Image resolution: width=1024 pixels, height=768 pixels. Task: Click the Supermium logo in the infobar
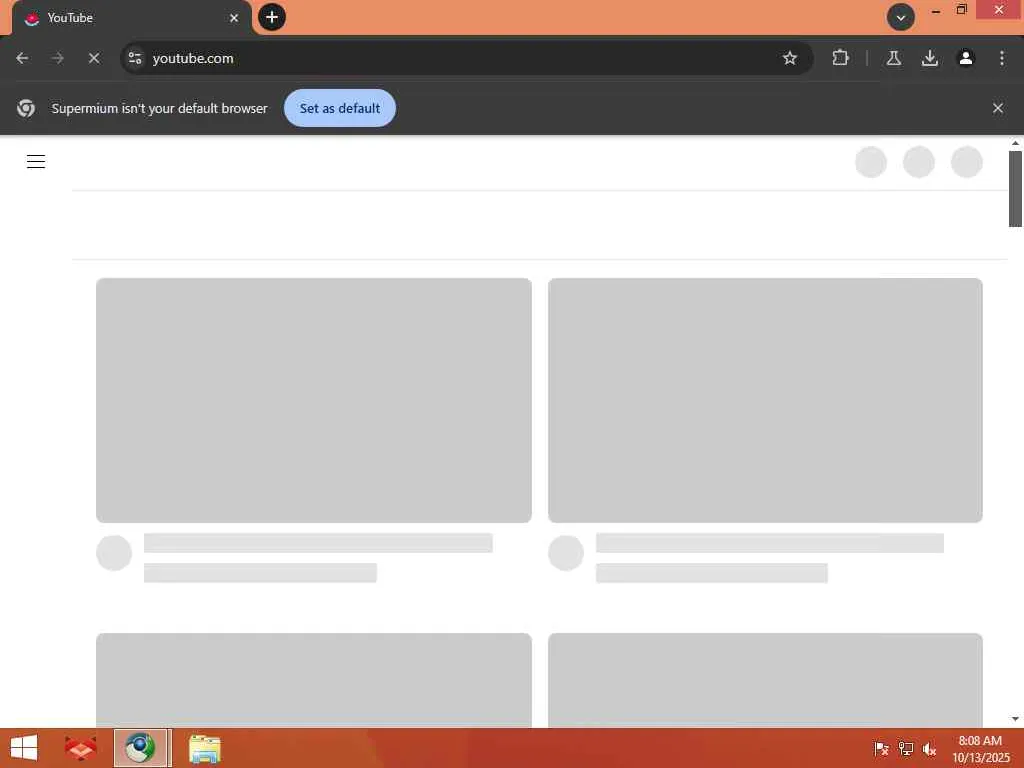point(26,108)
